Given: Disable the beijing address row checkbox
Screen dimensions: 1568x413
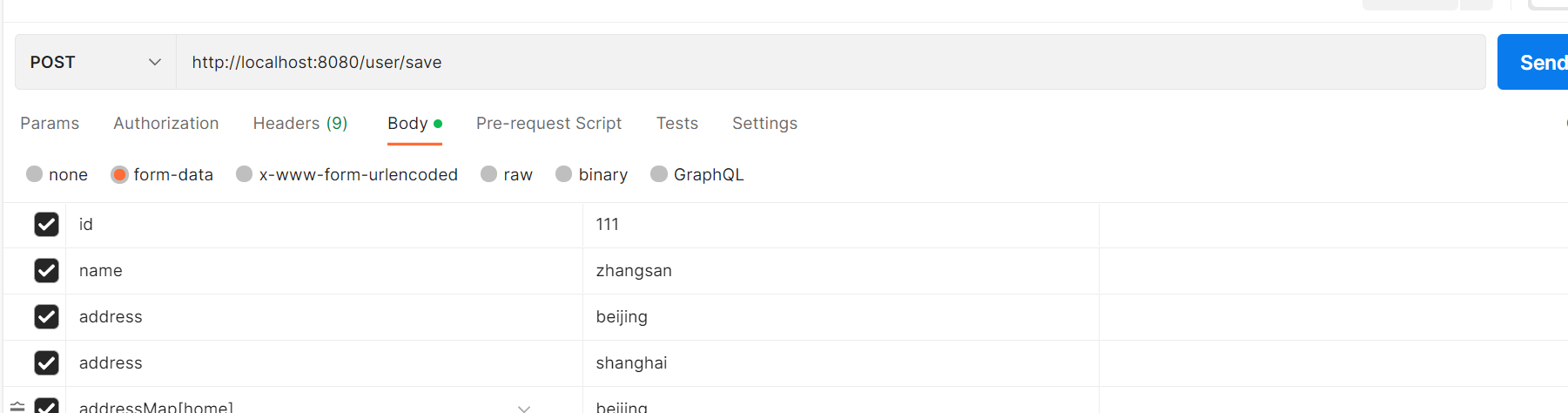Looking at the screenshot, I should [x=46, y=317].
